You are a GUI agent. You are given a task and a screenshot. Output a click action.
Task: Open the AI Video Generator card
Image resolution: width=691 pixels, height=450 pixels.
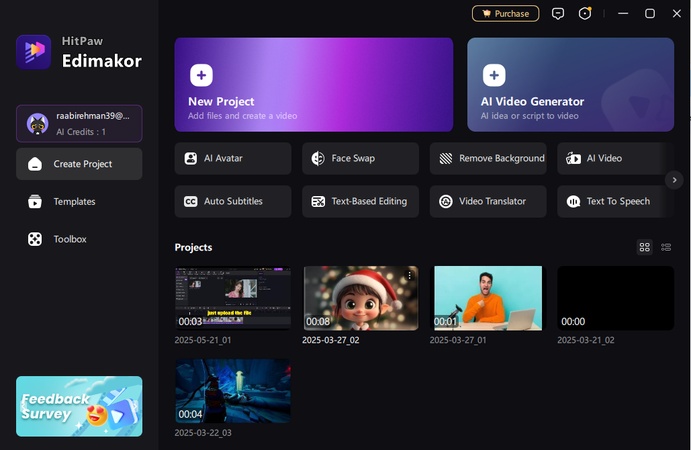point(570,85)
